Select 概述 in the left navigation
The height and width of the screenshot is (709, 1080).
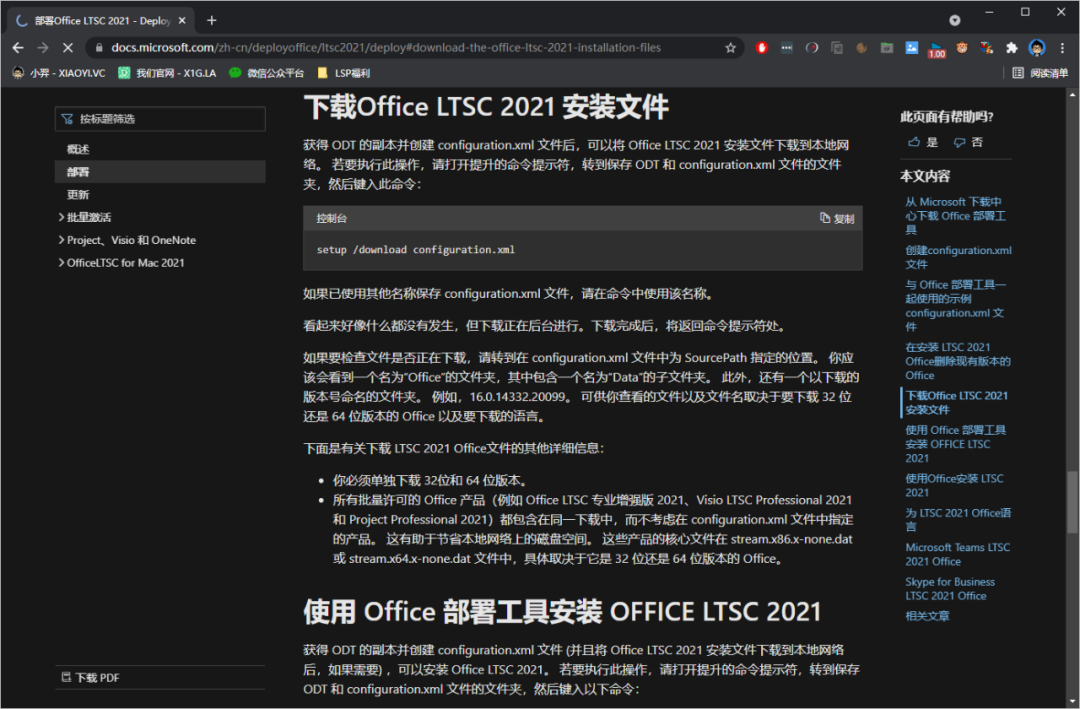[x=78, y=149]
